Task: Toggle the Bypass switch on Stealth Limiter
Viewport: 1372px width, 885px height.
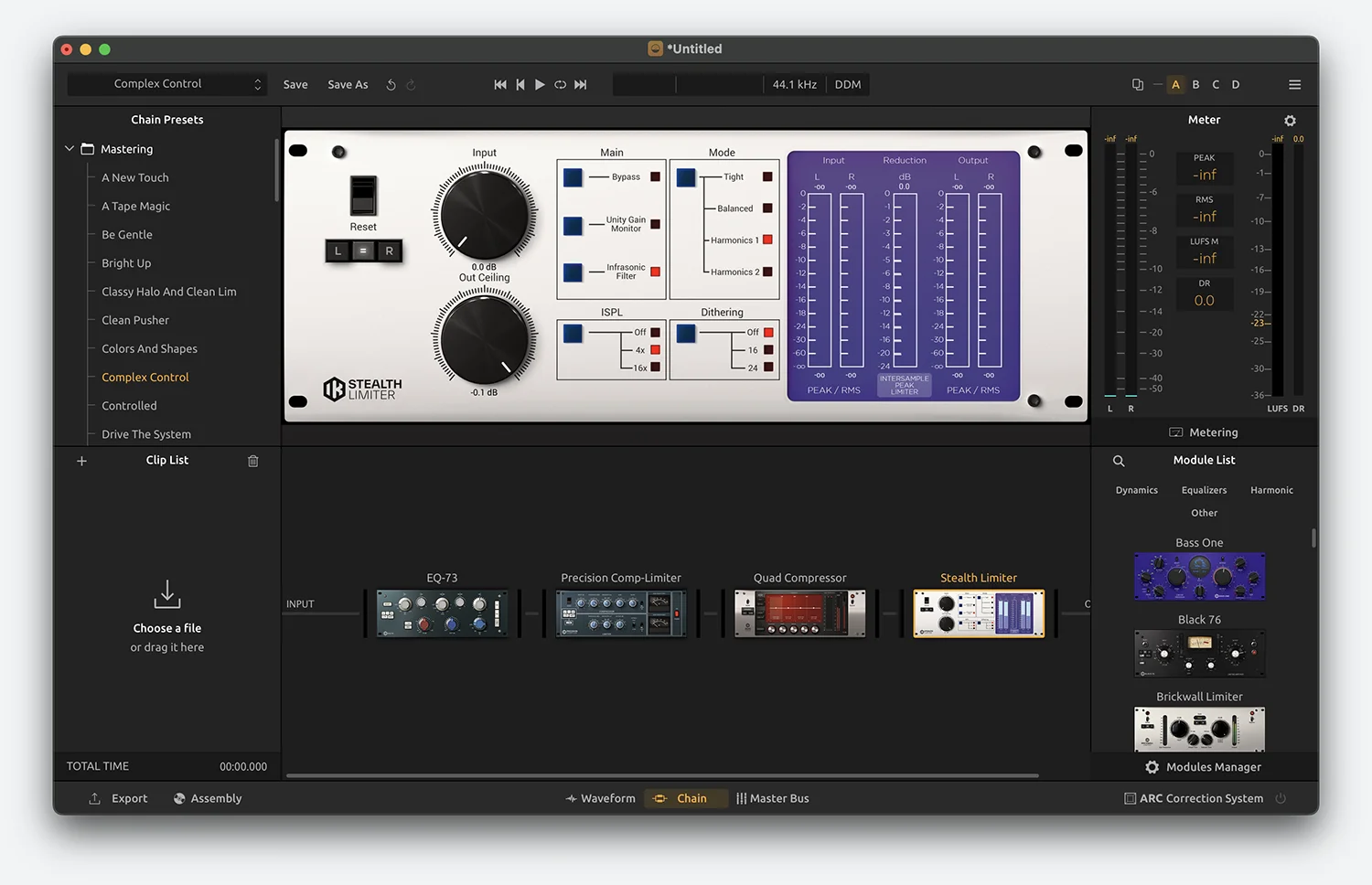Action: (x=573, y=177)
